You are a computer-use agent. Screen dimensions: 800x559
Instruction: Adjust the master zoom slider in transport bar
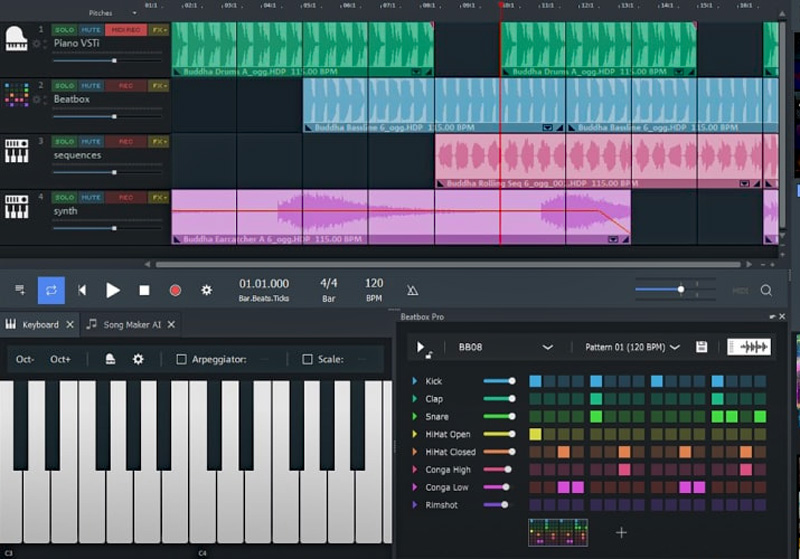675,290
